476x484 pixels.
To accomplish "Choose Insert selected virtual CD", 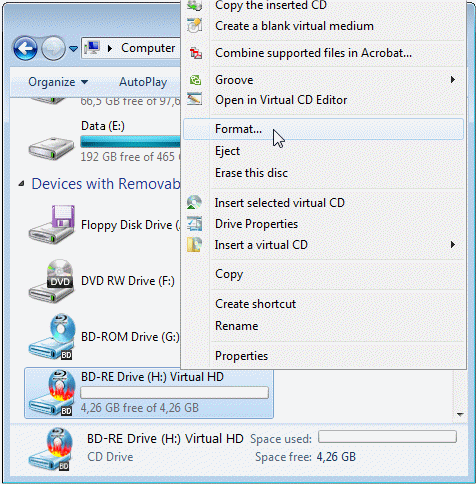I will coord(279,203).
